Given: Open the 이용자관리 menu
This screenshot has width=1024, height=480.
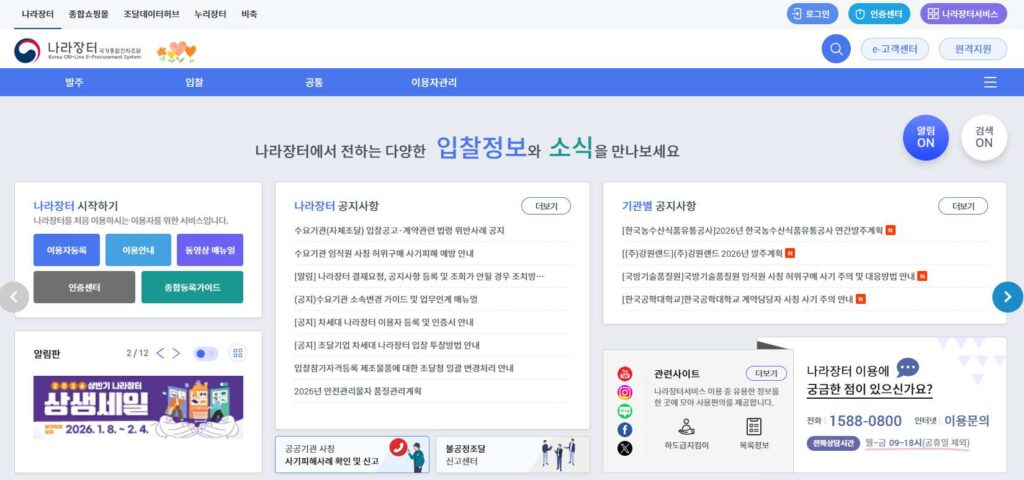Looking at the screenshot, I should point(434,82).
